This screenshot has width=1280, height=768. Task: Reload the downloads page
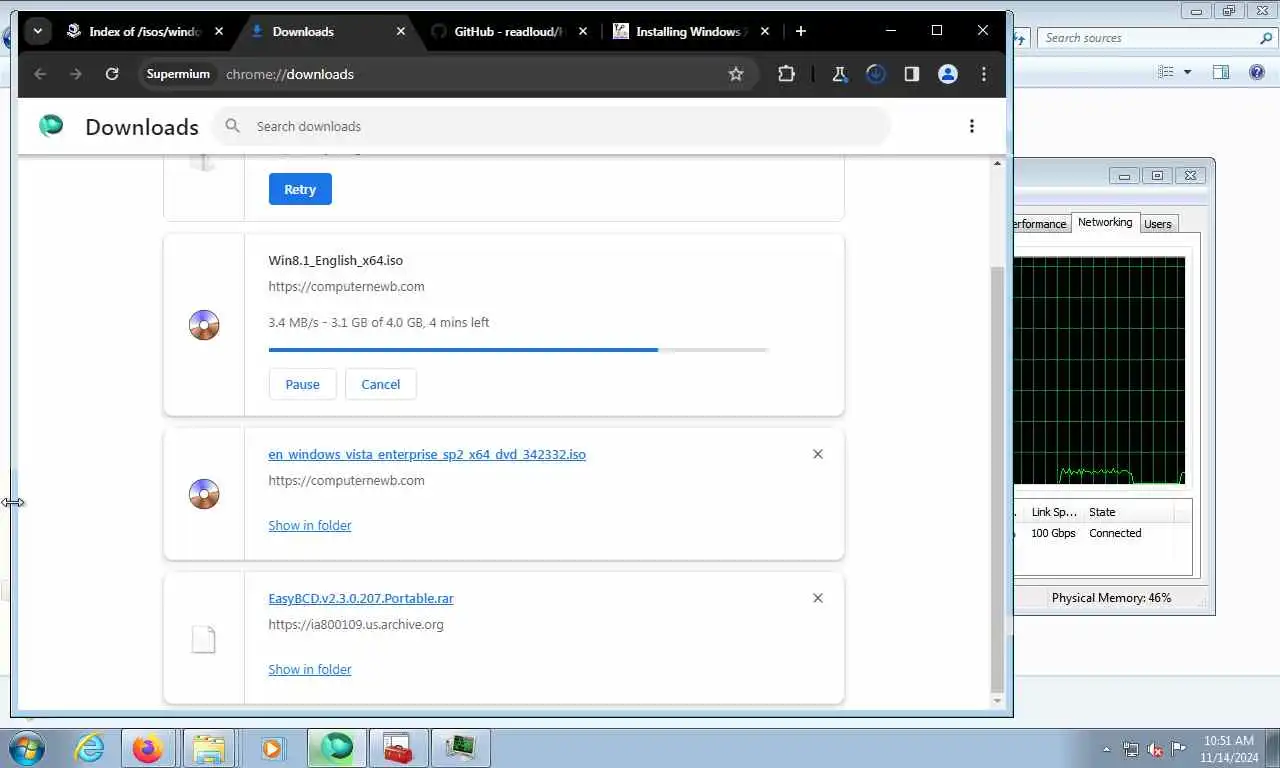coord(112,74)
